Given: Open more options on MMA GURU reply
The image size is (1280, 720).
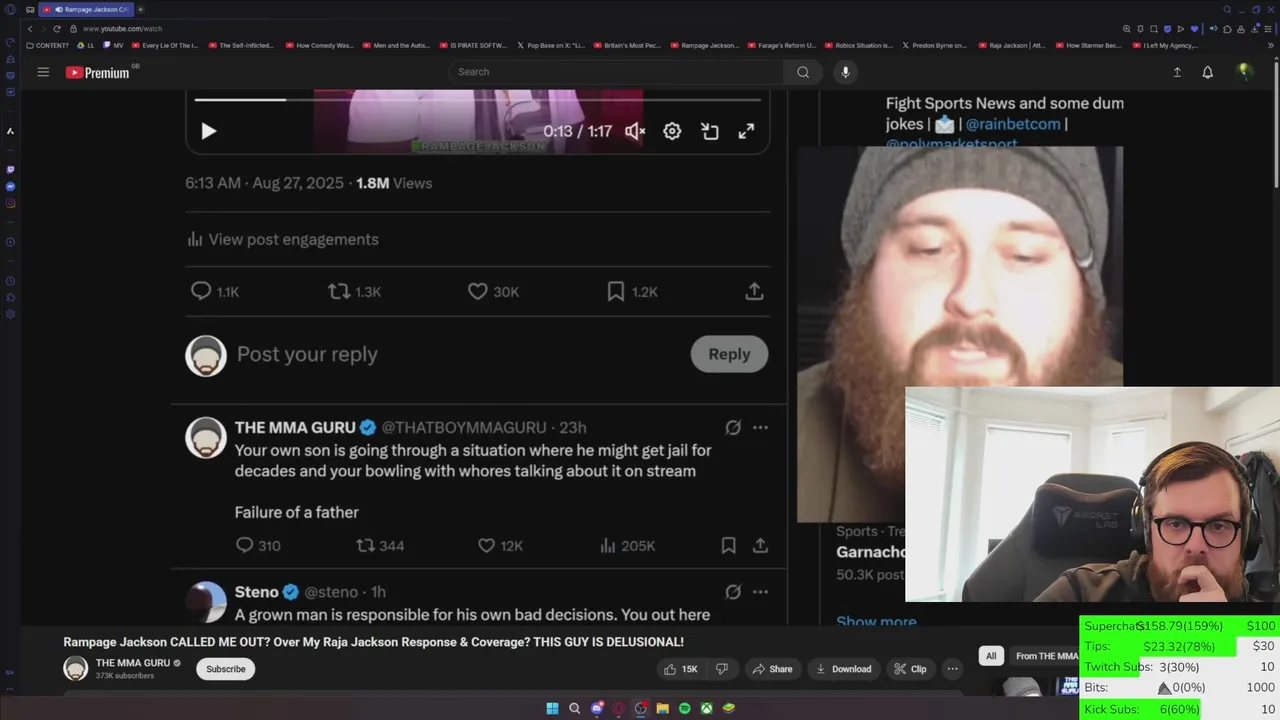Looking at the screenshot, I should tap(760, 428).
